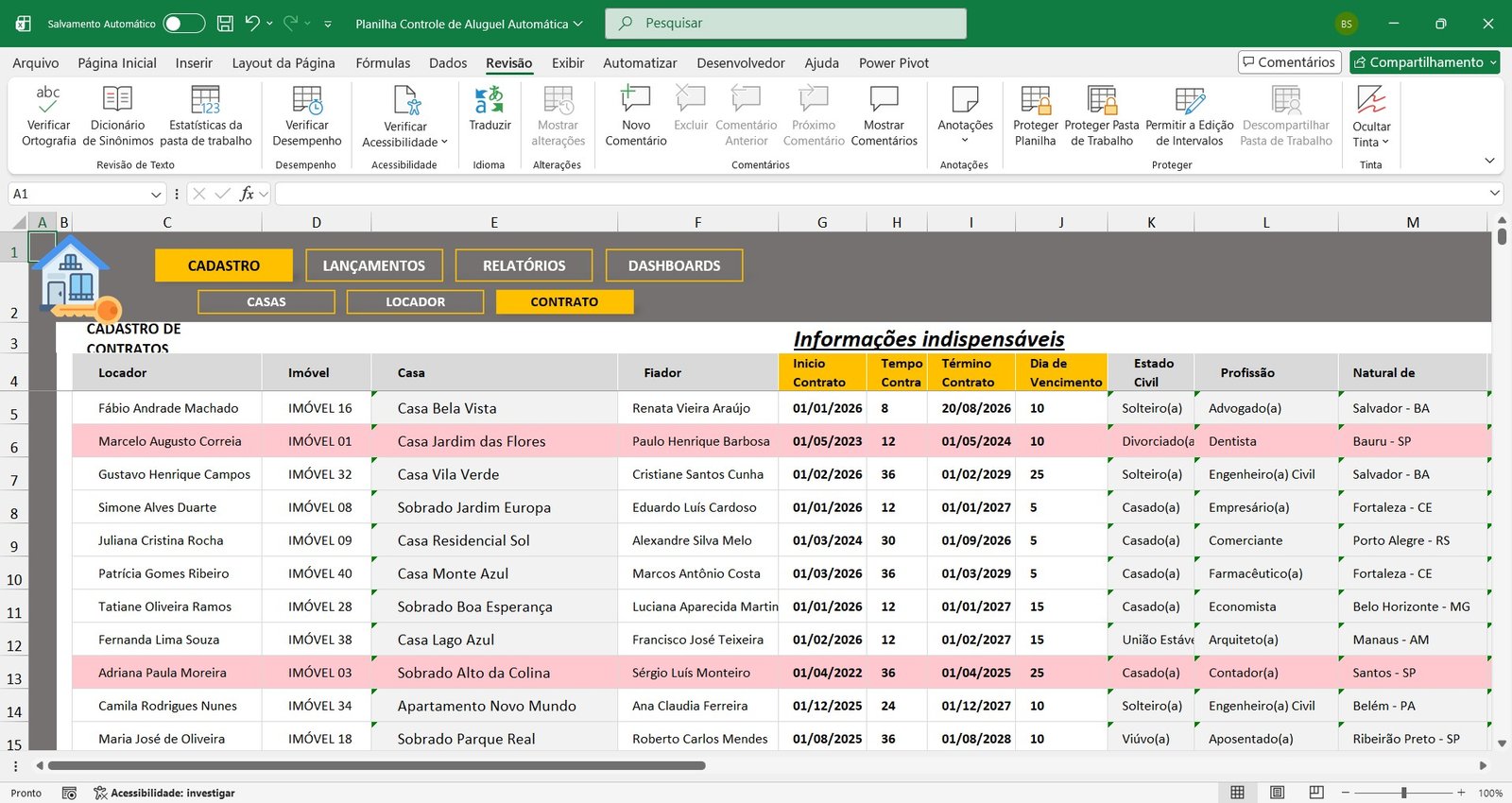
Task: Go to Próximo Comentário
Action: click(814, 116)
